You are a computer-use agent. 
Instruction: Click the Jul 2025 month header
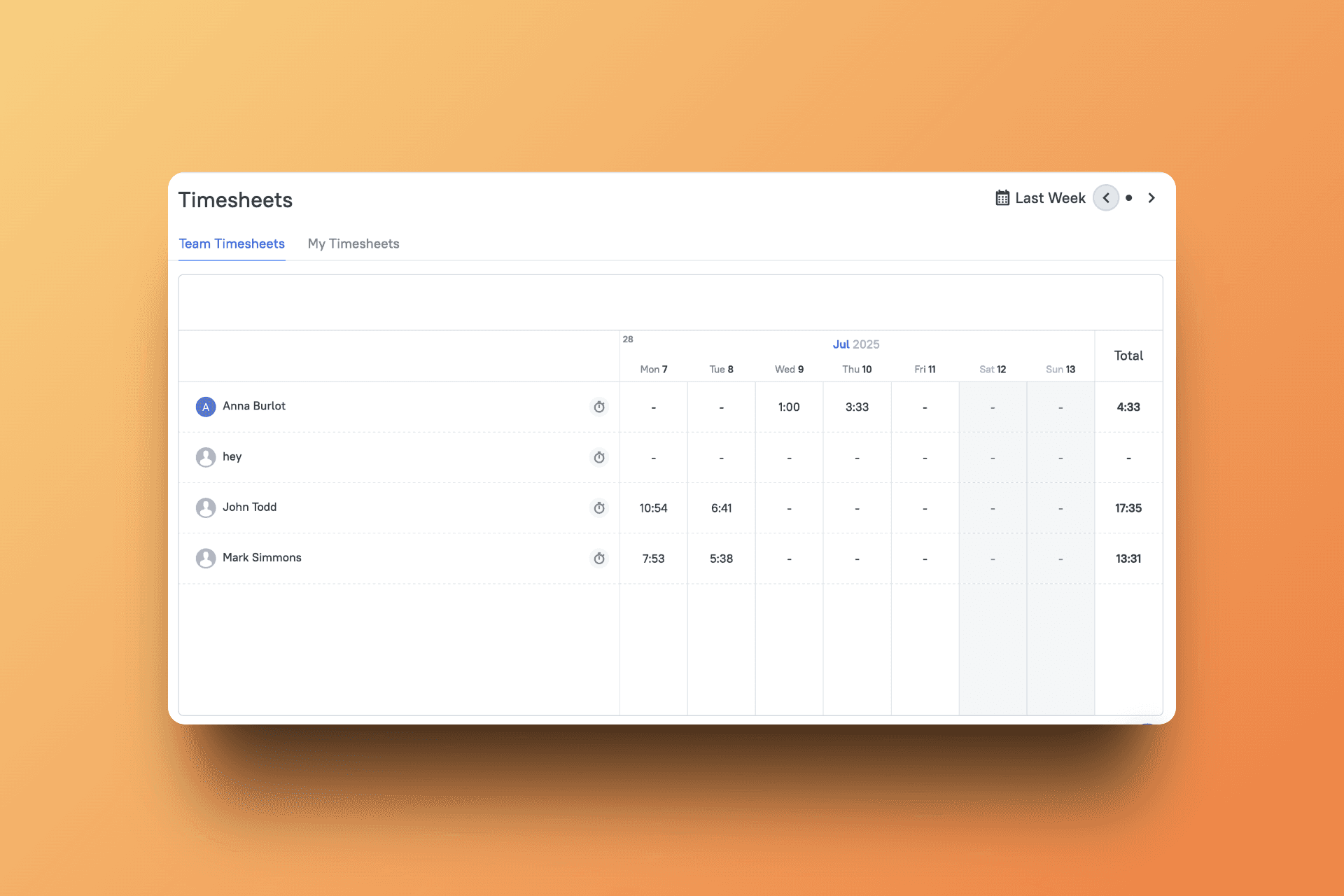[x=855, y=344]
